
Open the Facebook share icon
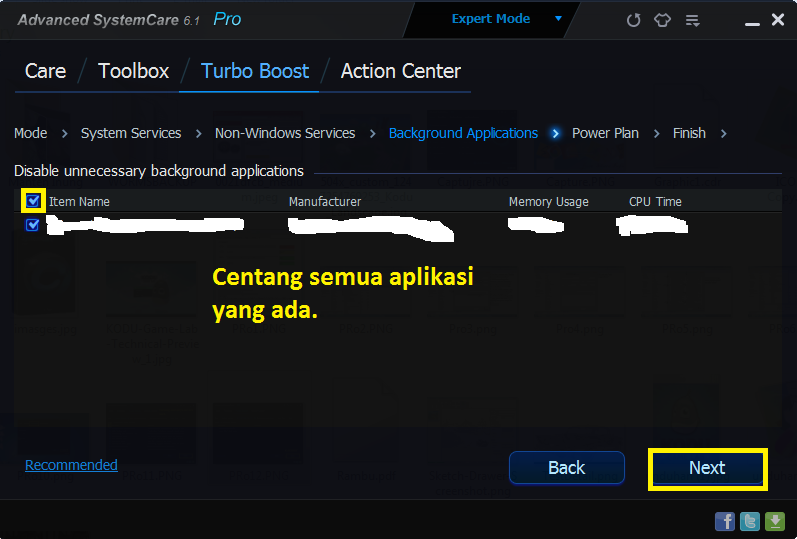pyautogui.click(x=725, y=521)
